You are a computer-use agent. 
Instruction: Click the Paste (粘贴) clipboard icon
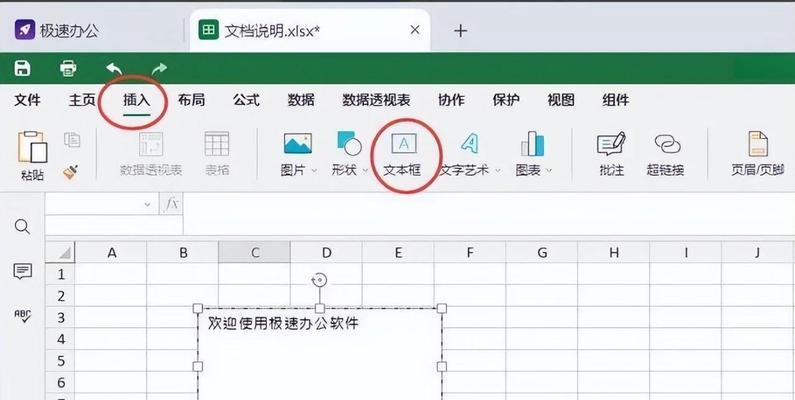[x=32, y=147]
